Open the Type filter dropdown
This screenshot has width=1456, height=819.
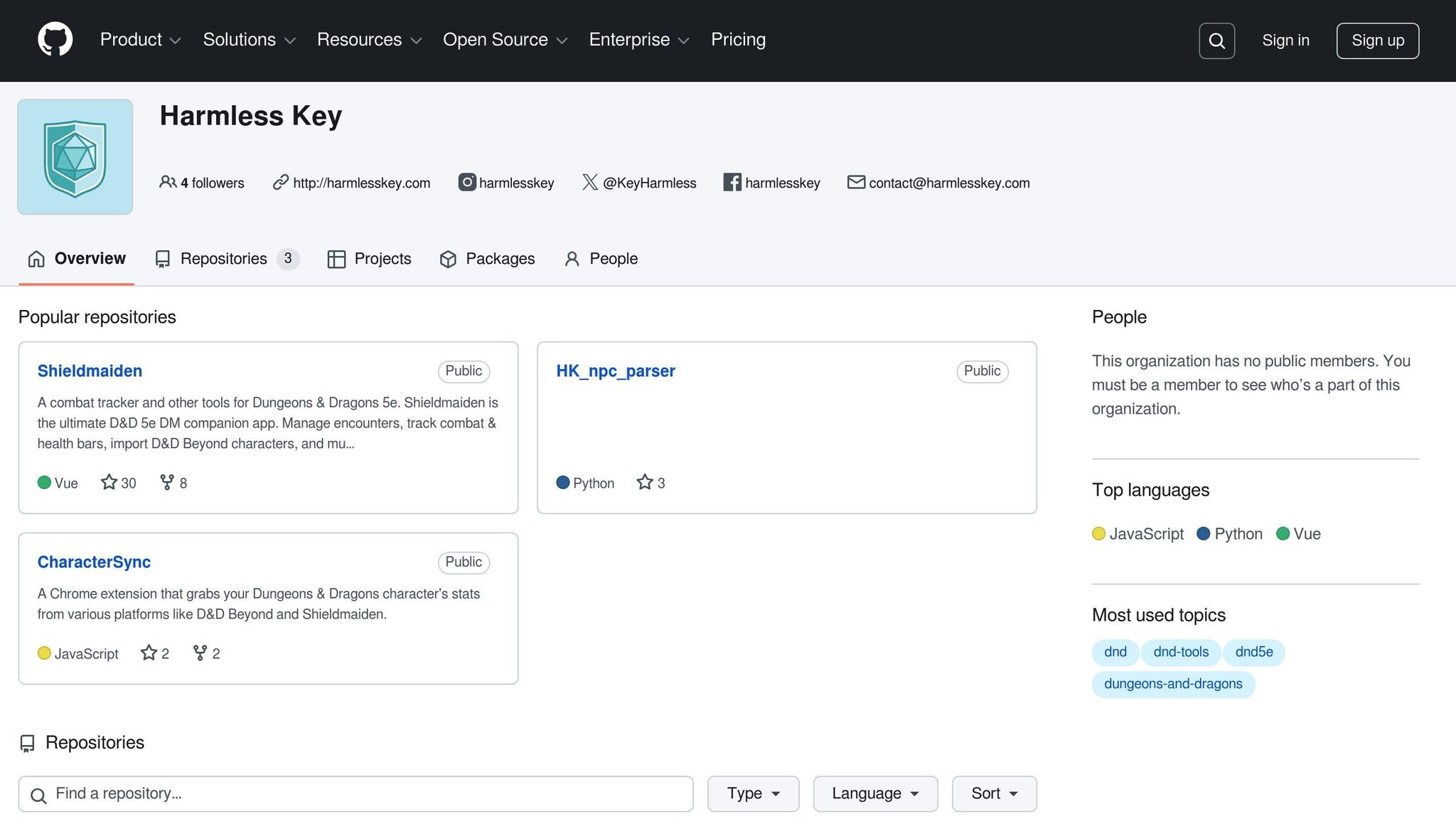click(x=753, y=793)
